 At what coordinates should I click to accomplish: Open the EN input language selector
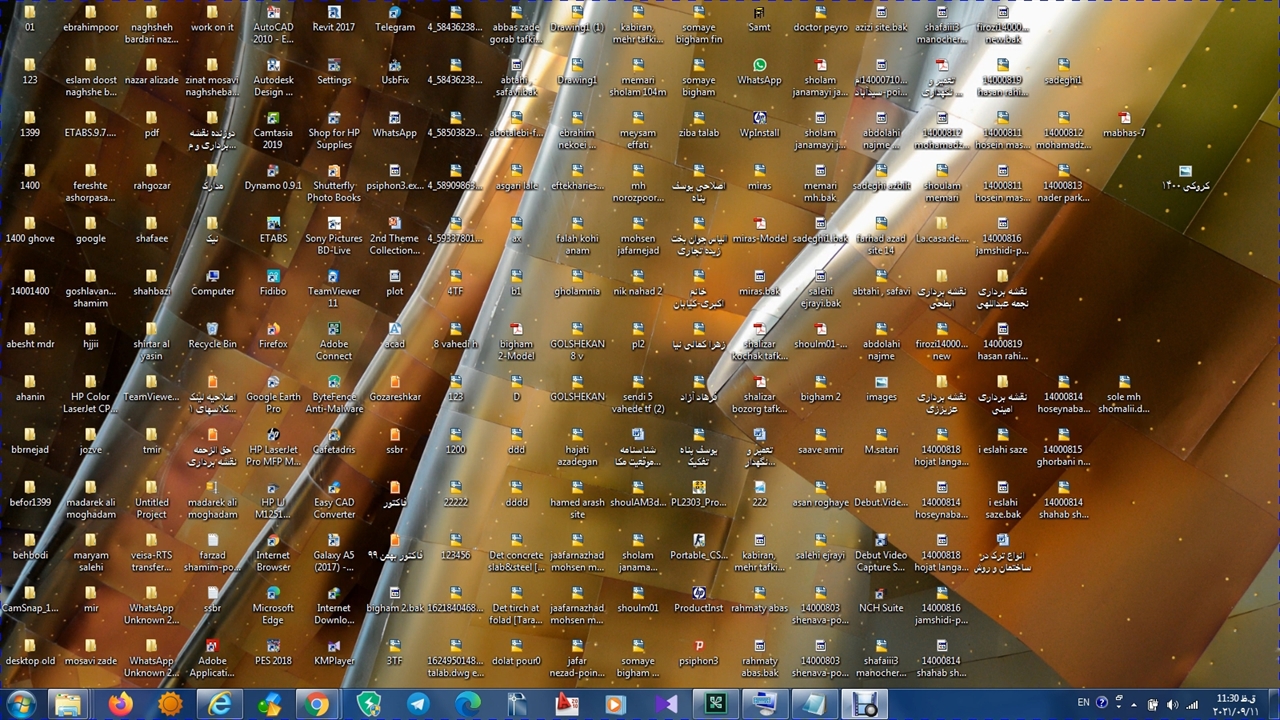(x=1083, y=703)
